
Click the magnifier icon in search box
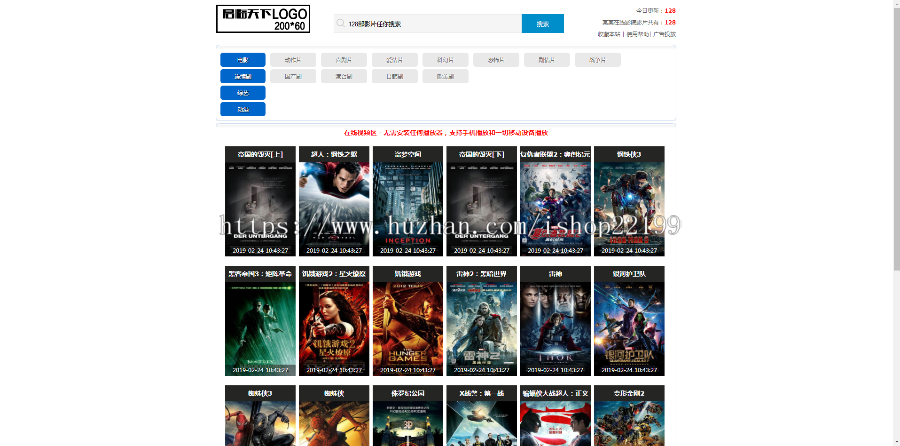pyautogui.click(x=340, y=24)
